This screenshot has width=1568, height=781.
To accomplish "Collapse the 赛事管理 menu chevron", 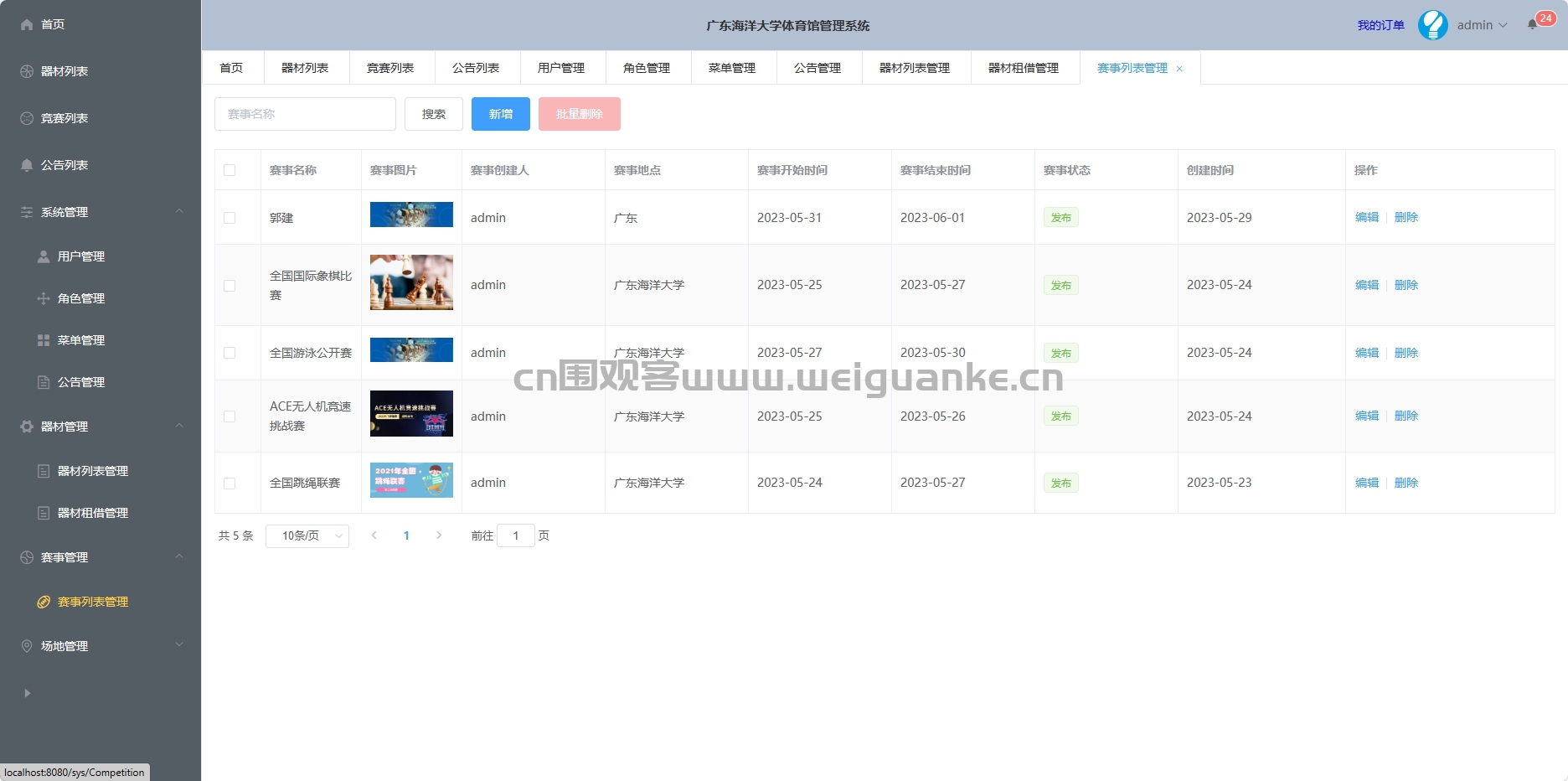I will [179, 556].
